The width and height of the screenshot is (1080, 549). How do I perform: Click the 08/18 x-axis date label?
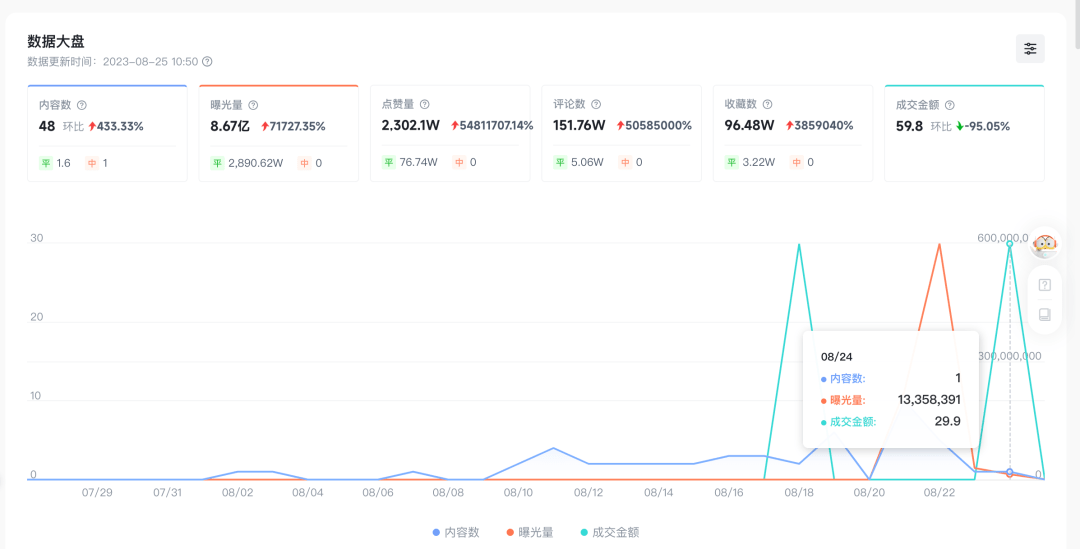[x=799, y=493]
